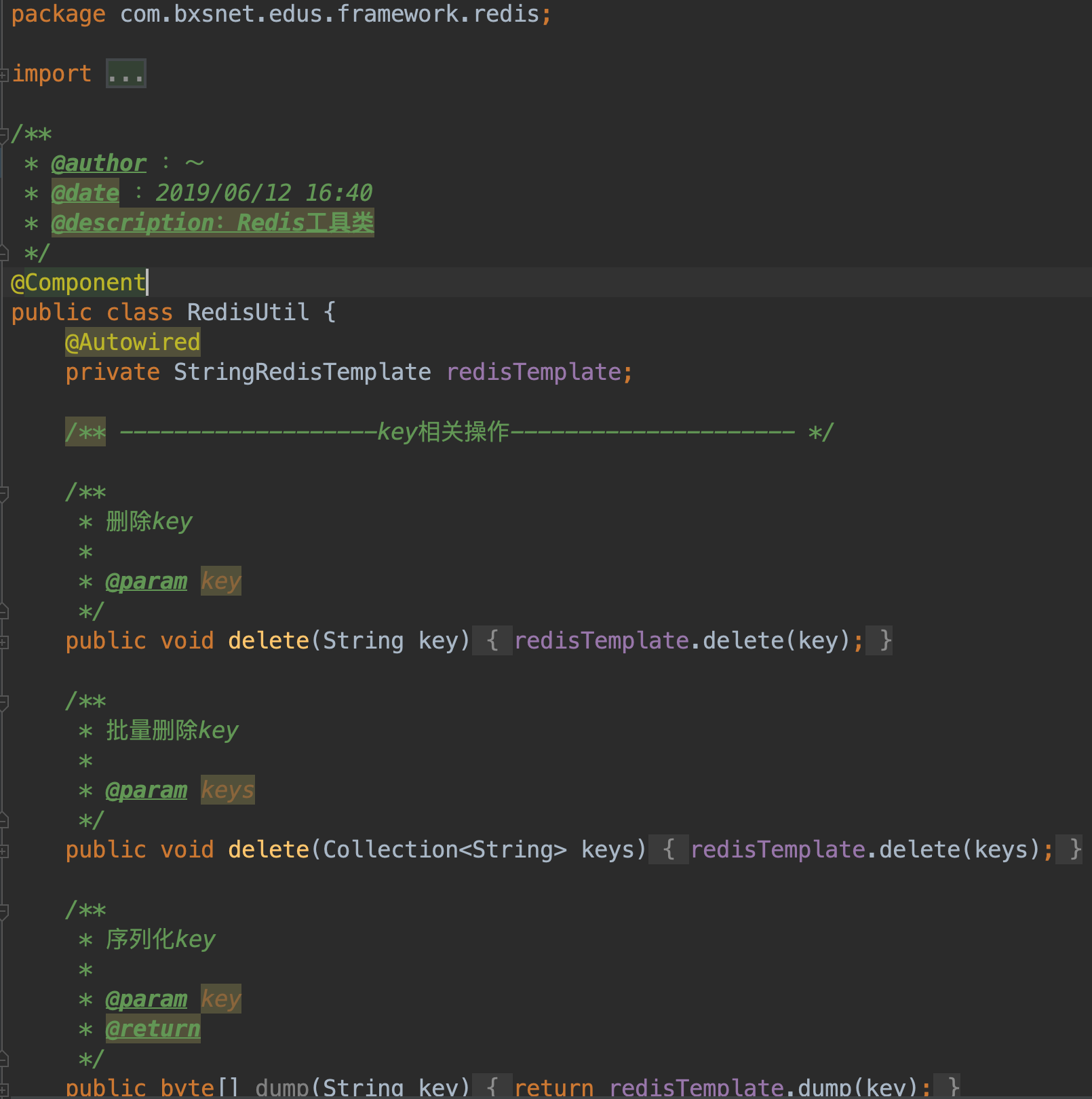Click the StringRedisTemplate type name

tap(303, 372)
